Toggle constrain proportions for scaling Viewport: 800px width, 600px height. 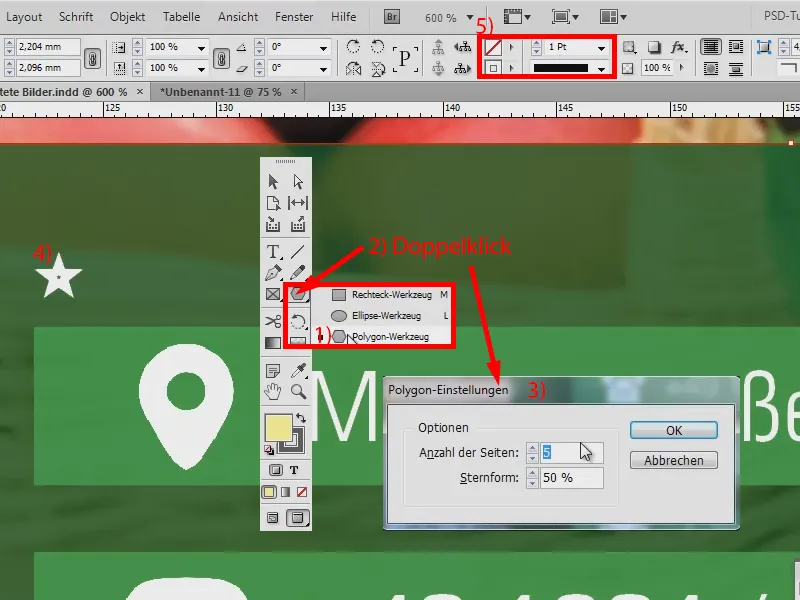(x=221, y=58)
